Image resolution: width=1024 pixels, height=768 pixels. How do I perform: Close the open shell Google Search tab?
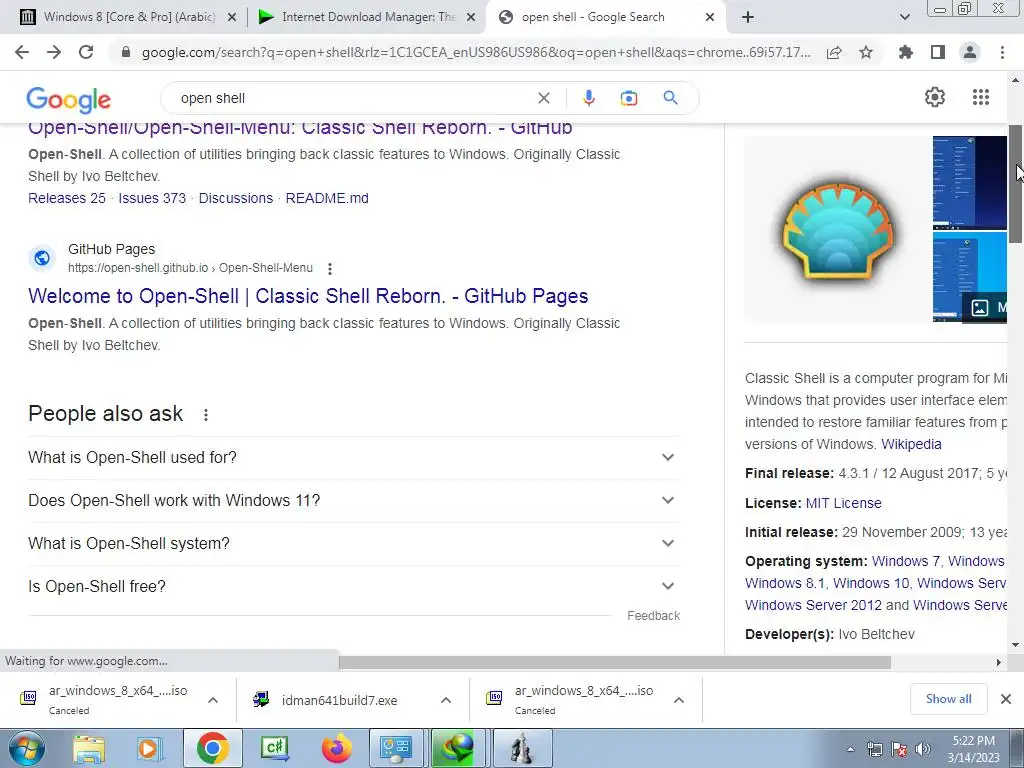coord(710,17)
